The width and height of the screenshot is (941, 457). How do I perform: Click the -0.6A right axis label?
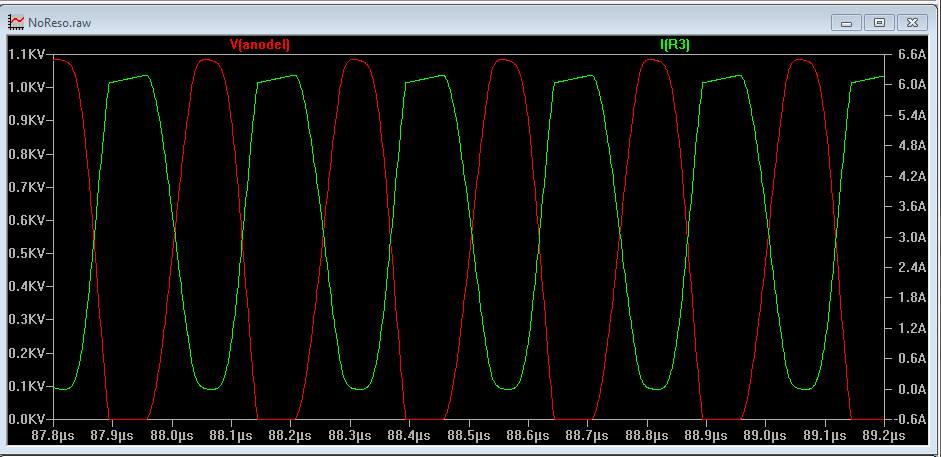pyautogui.click(x=909, y=419)
